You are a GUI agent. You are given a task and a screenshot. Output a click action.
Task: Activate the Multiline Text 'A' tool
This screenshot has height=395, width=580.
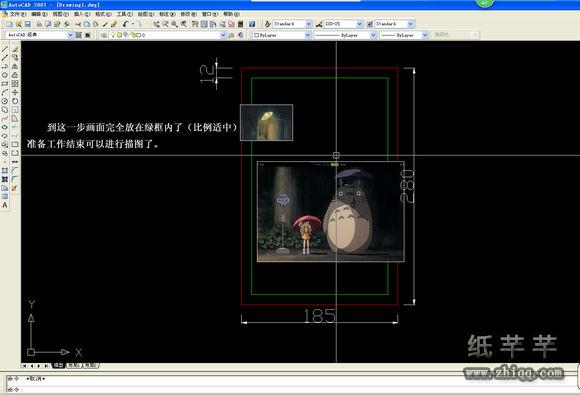[5, 205]
